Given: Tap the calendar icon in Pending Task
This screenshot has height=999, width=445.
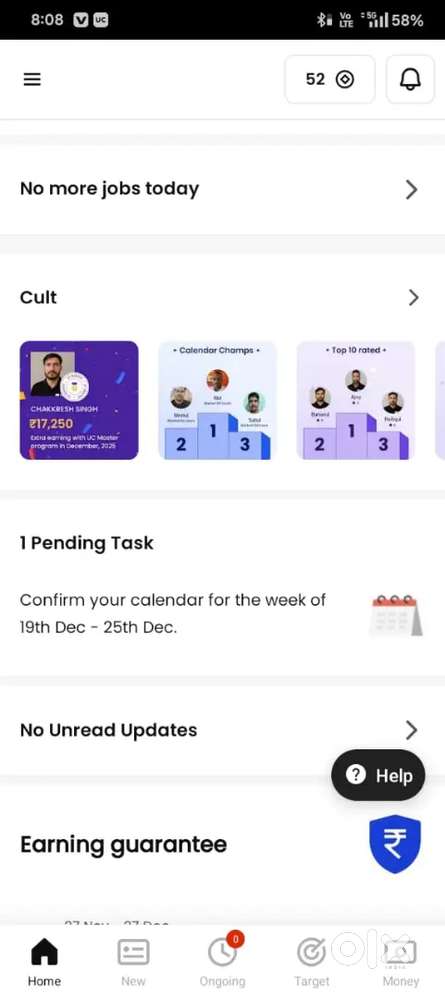Looking at the screenshot, I should 396,615.
